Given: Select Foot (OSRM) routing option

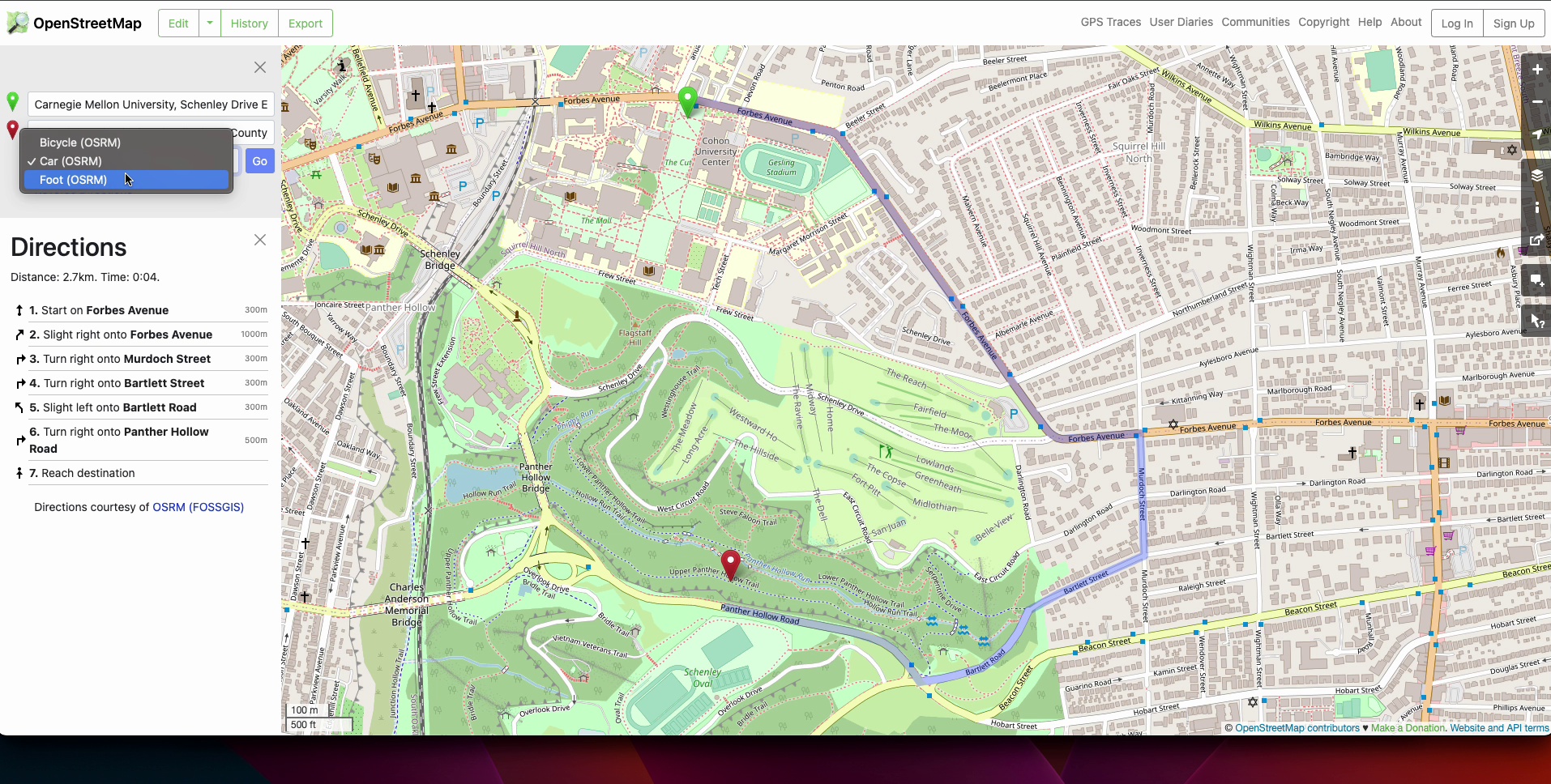Looking at the screenshot, I should click(74, 180).
